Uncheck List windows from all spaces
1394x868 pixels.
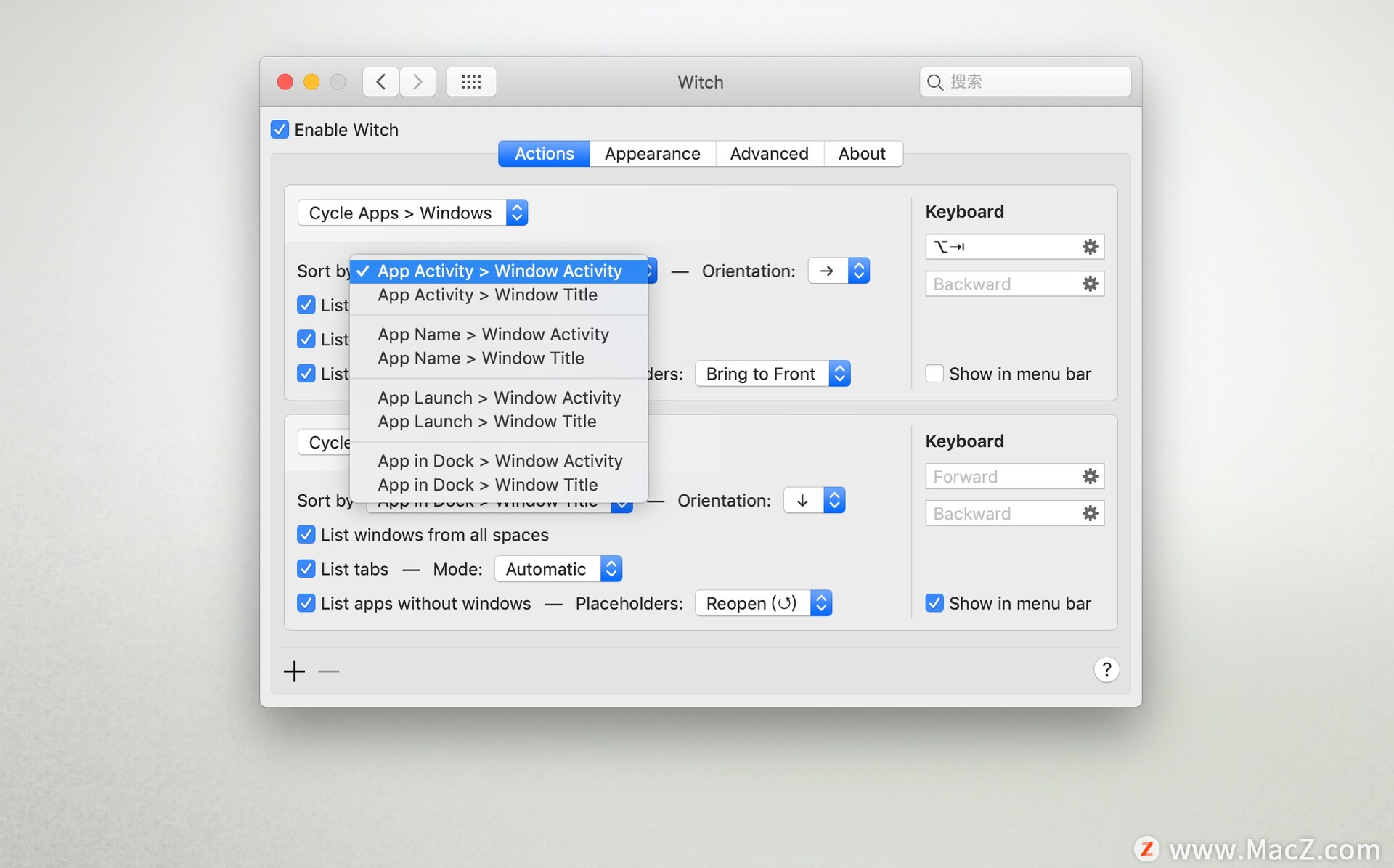coord(306,535)
